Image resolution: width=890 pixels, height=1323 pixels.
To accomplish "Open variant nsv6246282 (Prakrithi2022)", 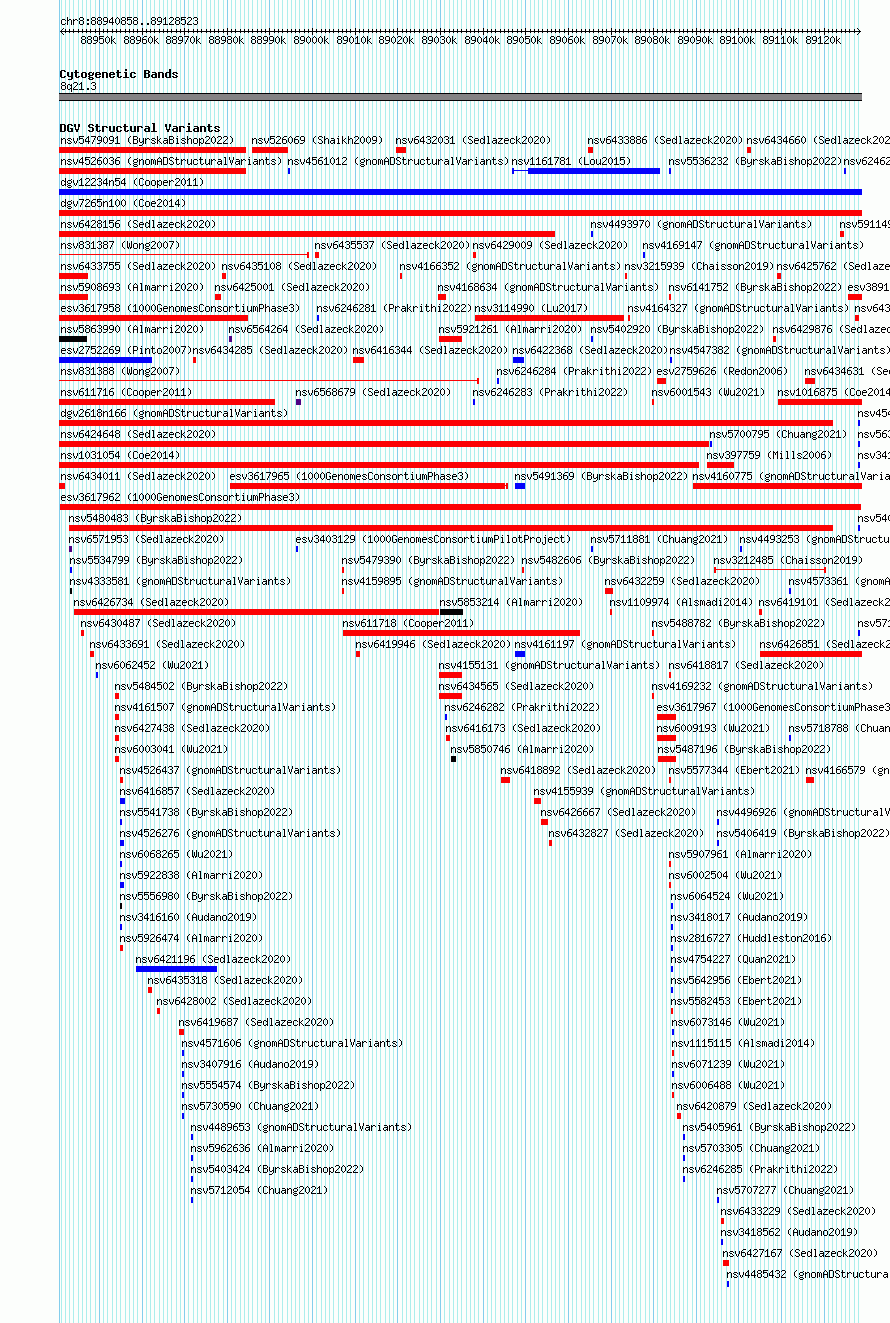I will tap(522, 708).
